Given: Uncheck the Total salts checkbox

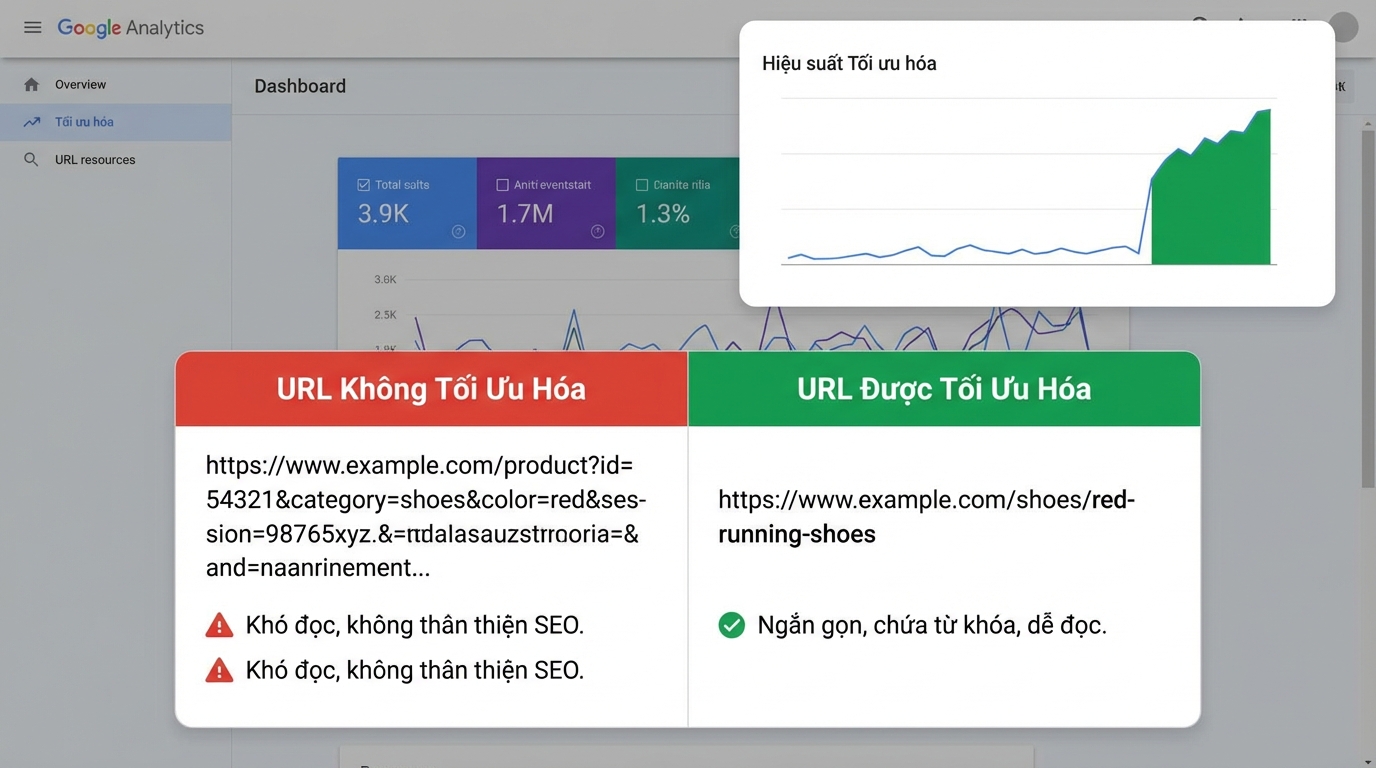Looking at the screenshot, I should click(x=363, y=184).
